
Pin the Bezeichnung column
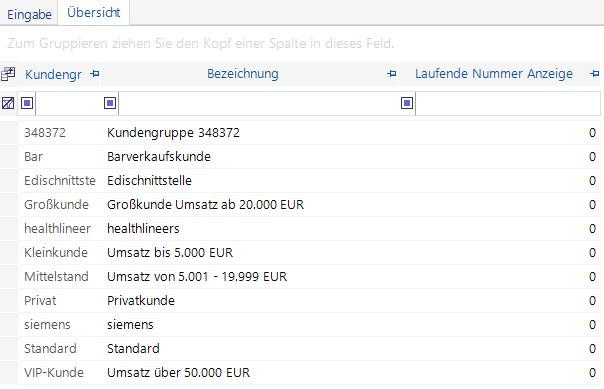tap(391, 74)
